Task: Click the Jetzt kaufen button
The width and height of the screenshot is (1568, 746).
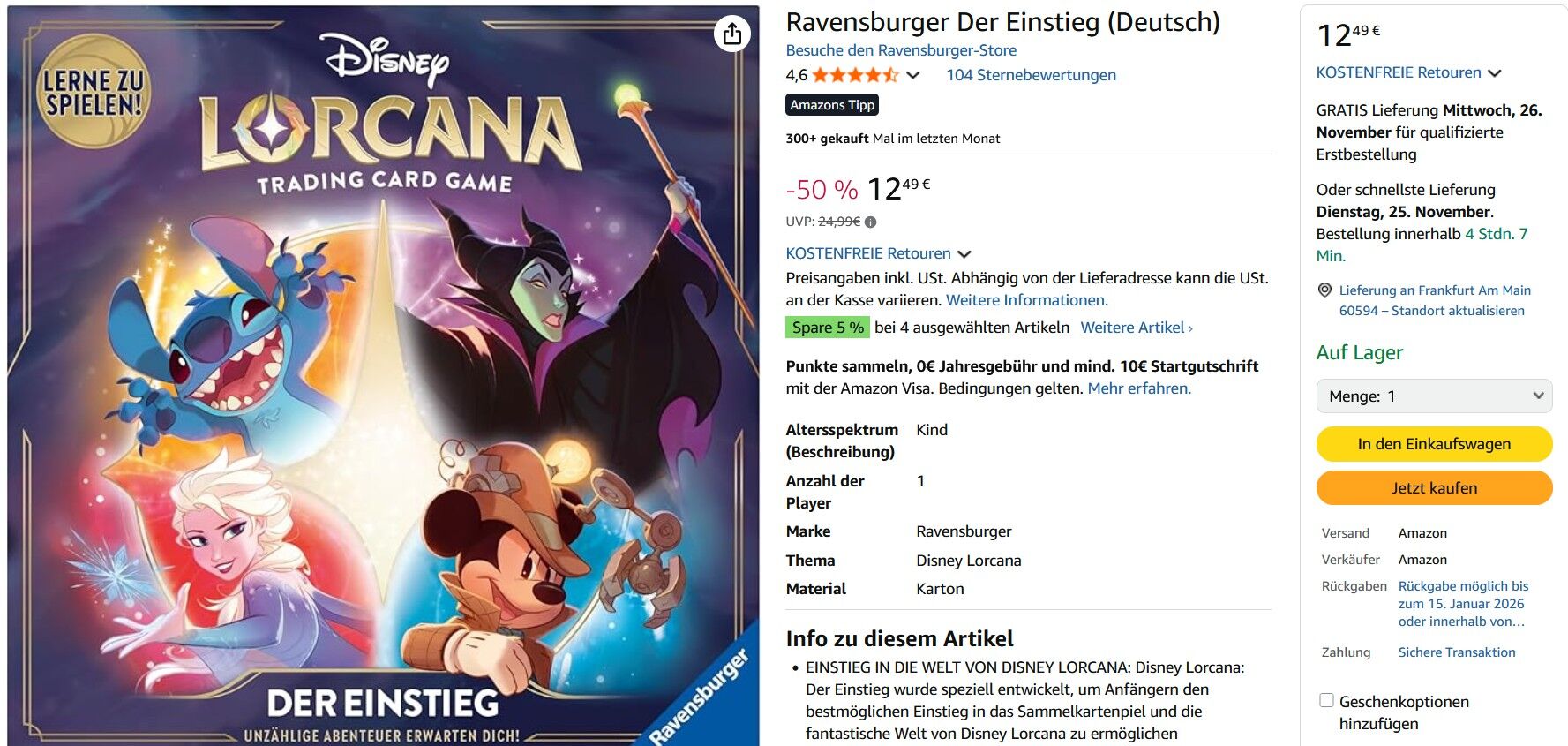Action: [x=1434, y=488]
